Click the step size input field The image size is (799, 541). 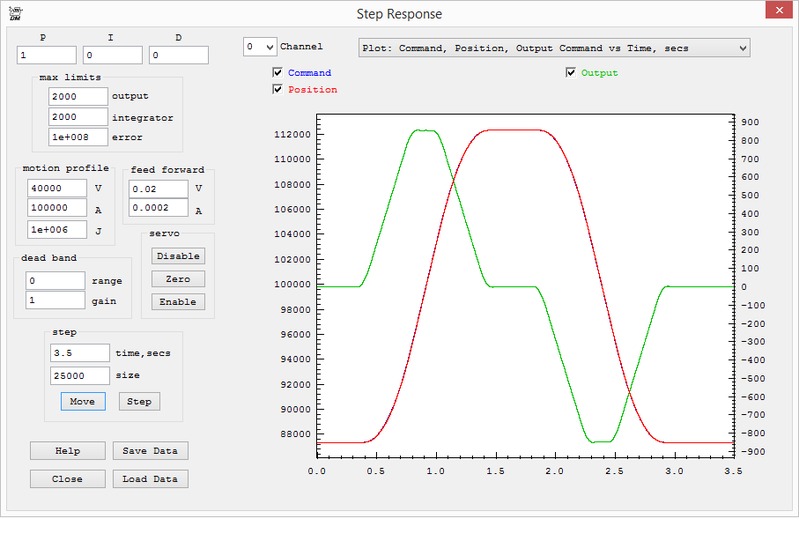pyautogui.click(x=79, y=376)
